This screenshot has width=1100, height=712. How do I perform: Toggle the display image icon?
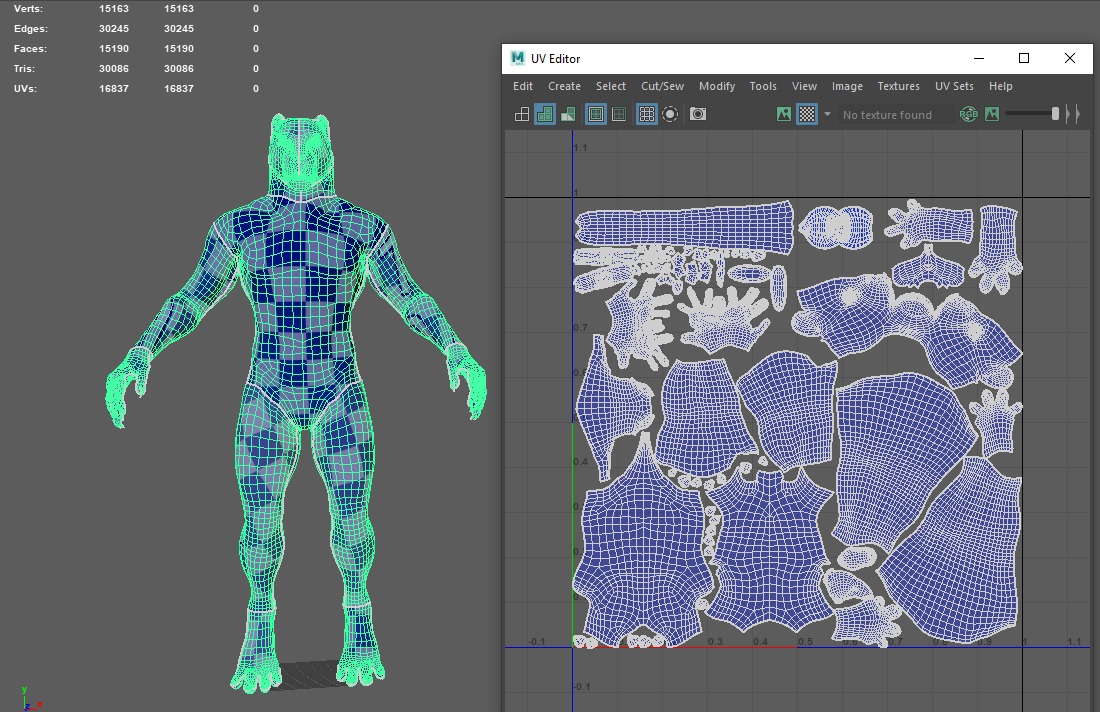tap(784, 114)
